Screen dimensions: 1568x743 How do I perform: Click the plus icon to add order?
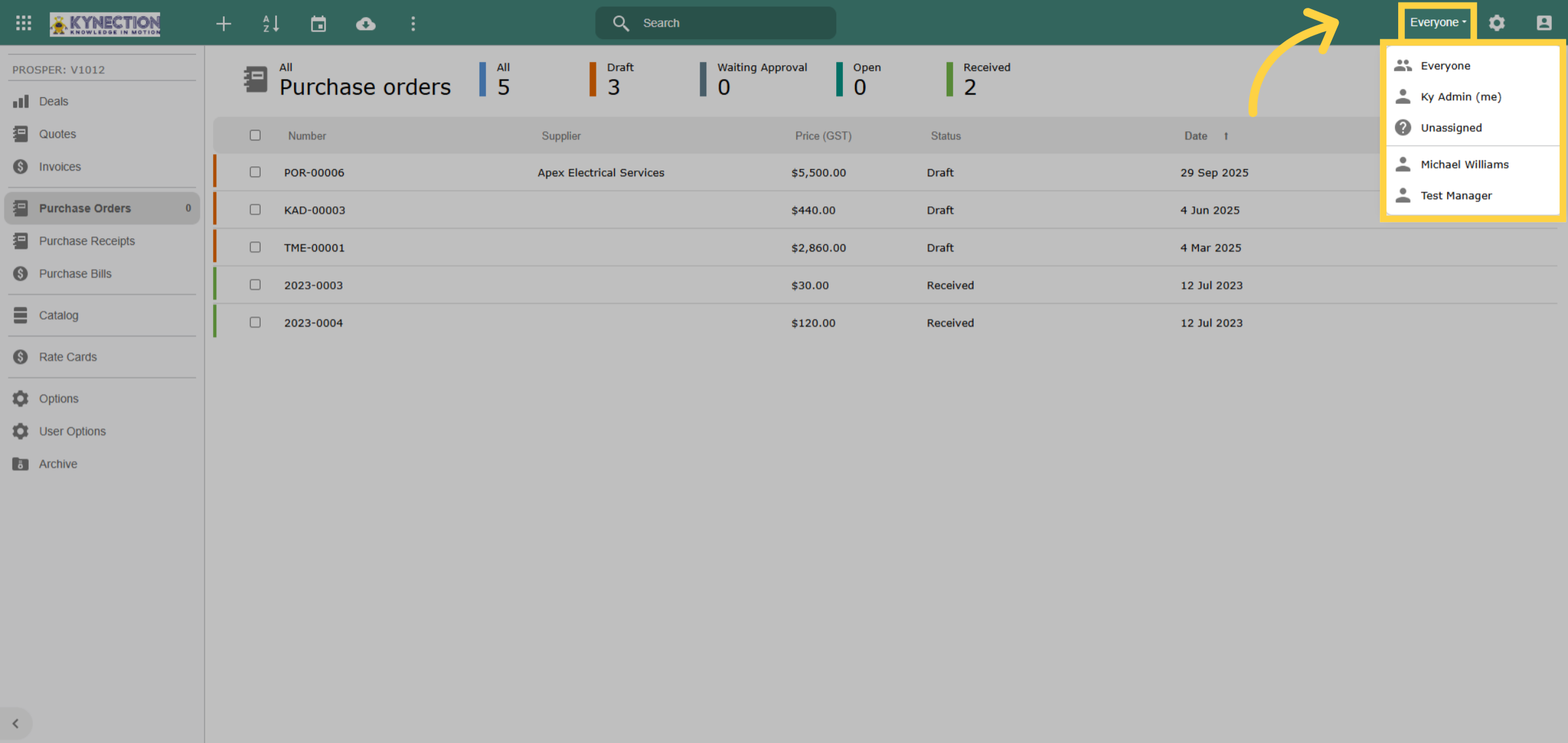click(x=223, y=24)
